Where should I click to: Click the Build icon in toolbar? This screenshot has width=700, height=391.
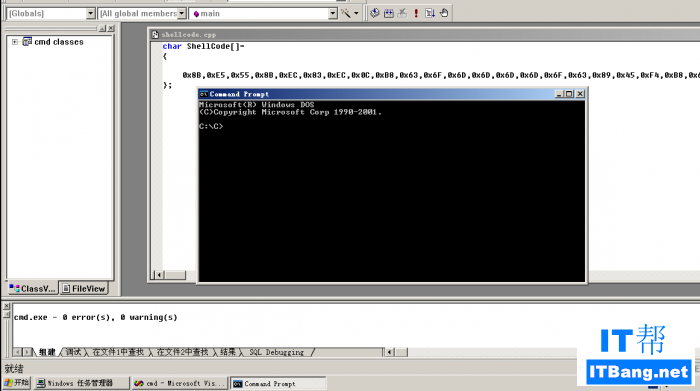pyautogui.click(x=389, y=13)
